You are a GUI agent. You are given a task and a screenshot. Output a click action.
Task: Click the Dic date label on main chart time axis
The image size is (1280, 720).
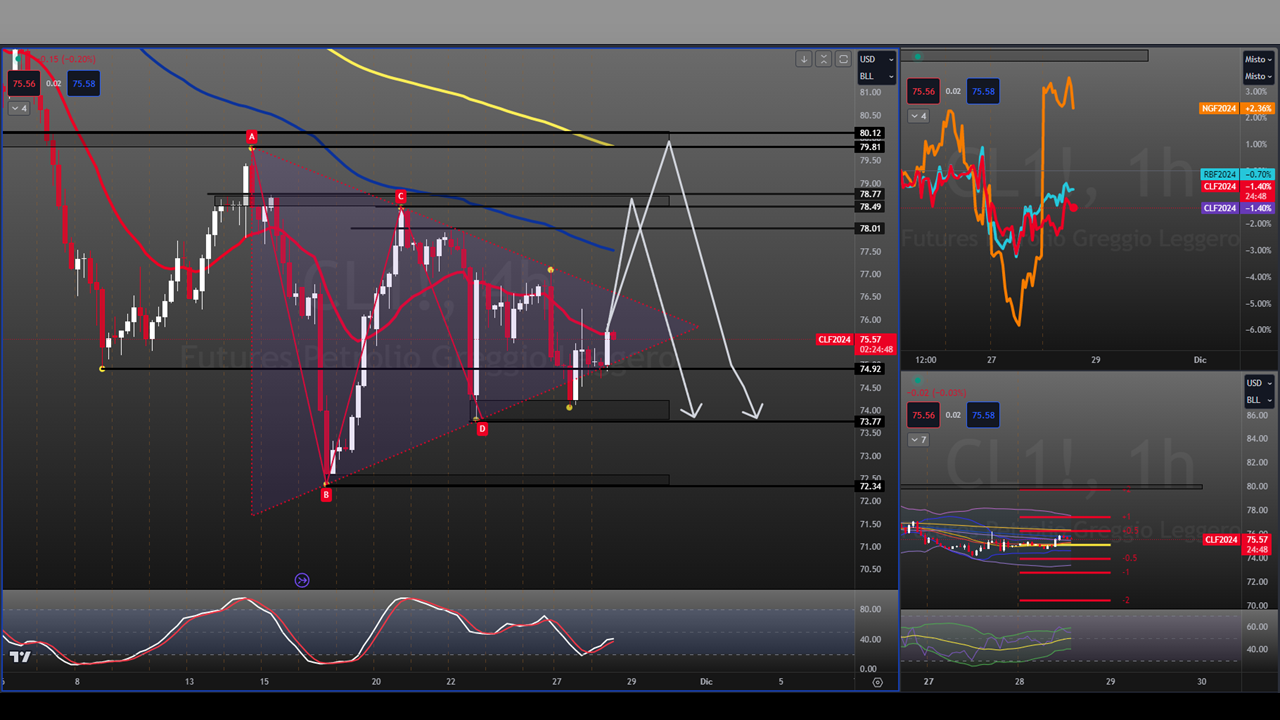point(706,682)
